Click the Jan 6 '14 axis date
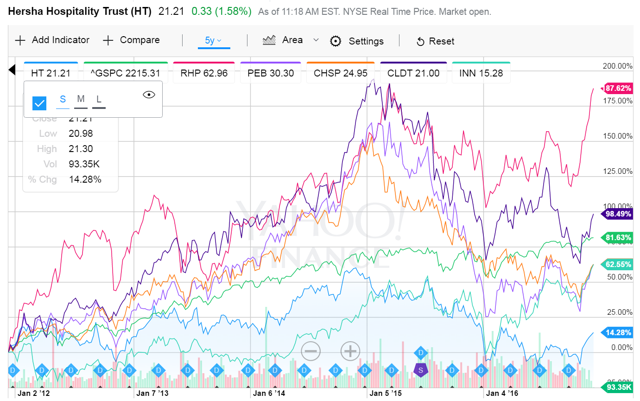 click(x=269, y=393)
